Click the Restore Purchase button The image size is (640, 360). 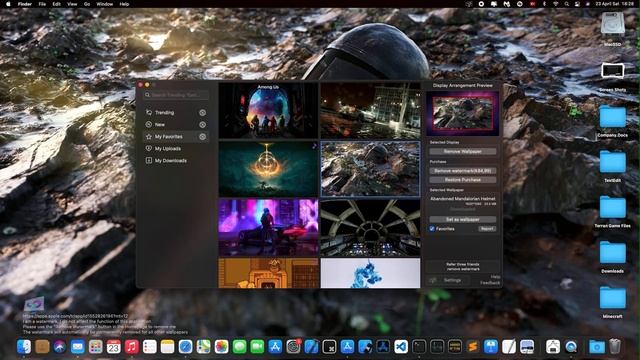click(463, 180)
